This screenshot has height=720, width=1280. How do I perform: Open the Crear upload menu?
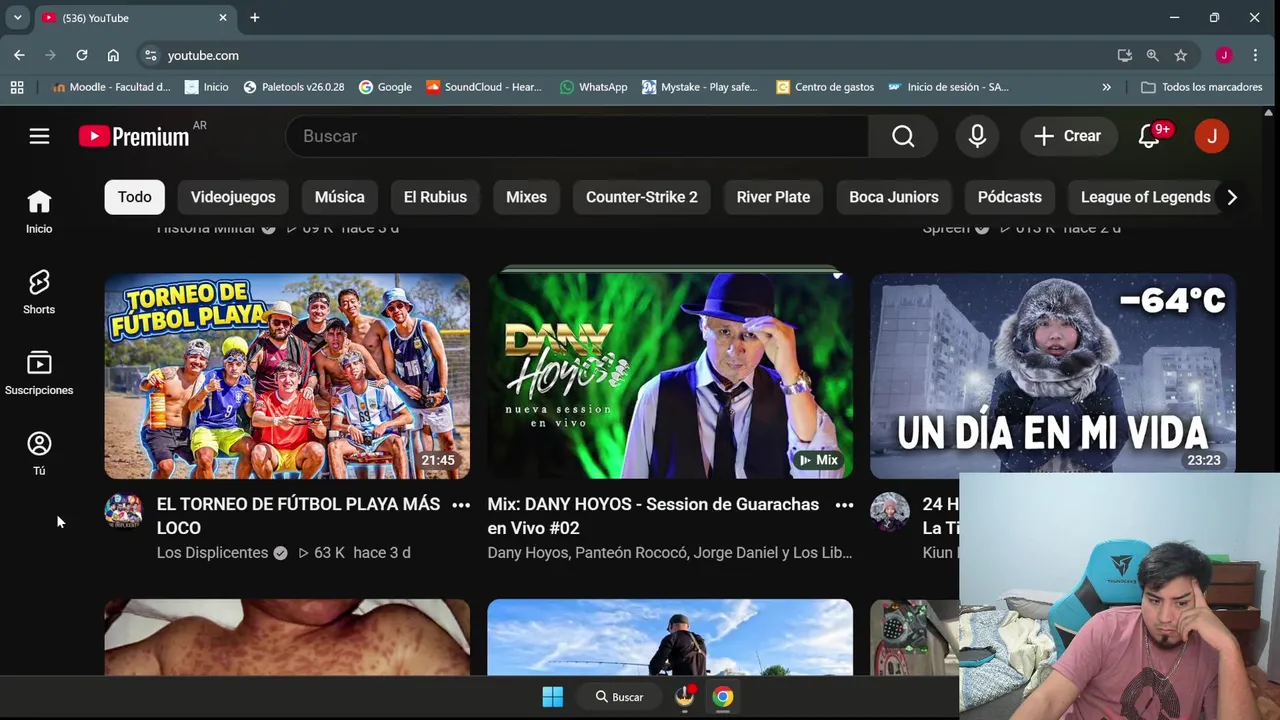[x=1067, y=136]
